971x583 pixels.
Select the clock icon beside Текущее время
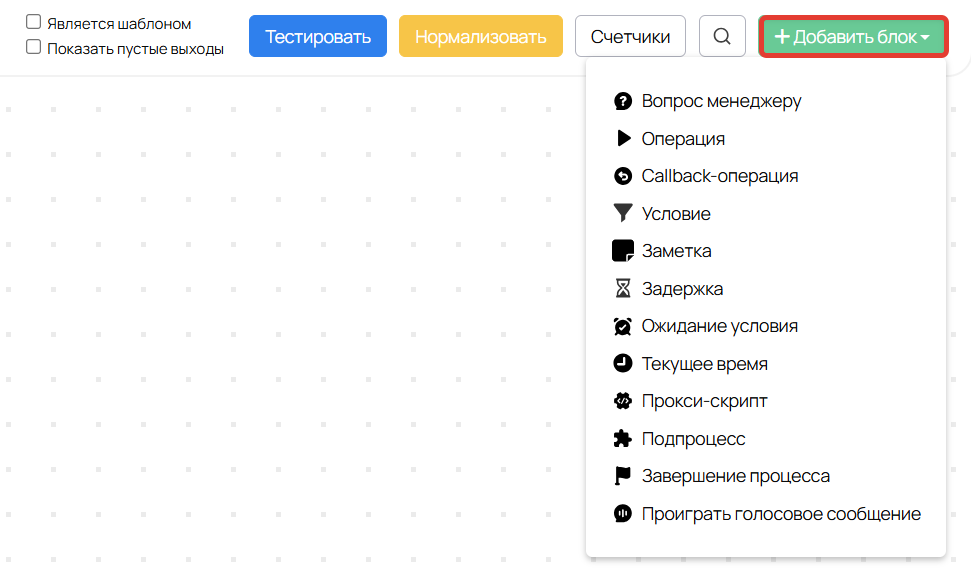pos(622,363)
